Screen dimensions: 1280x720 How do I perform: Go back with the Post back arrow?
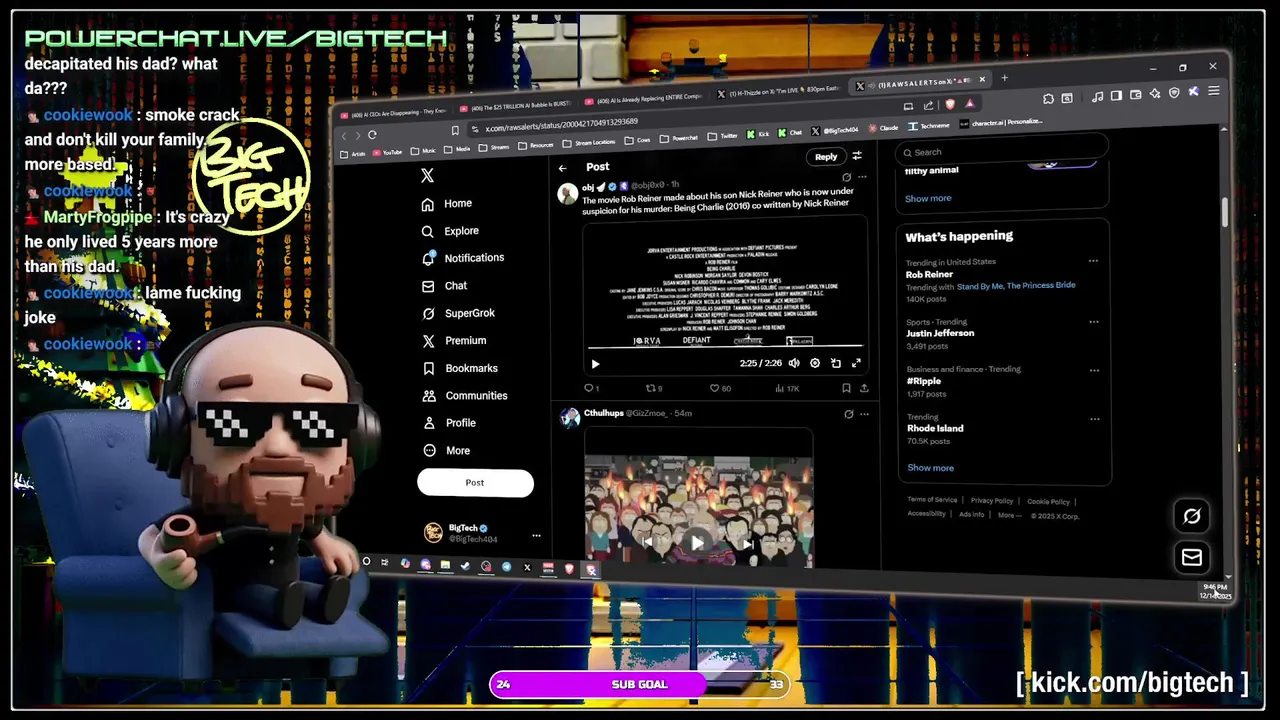tap(563, 168)
